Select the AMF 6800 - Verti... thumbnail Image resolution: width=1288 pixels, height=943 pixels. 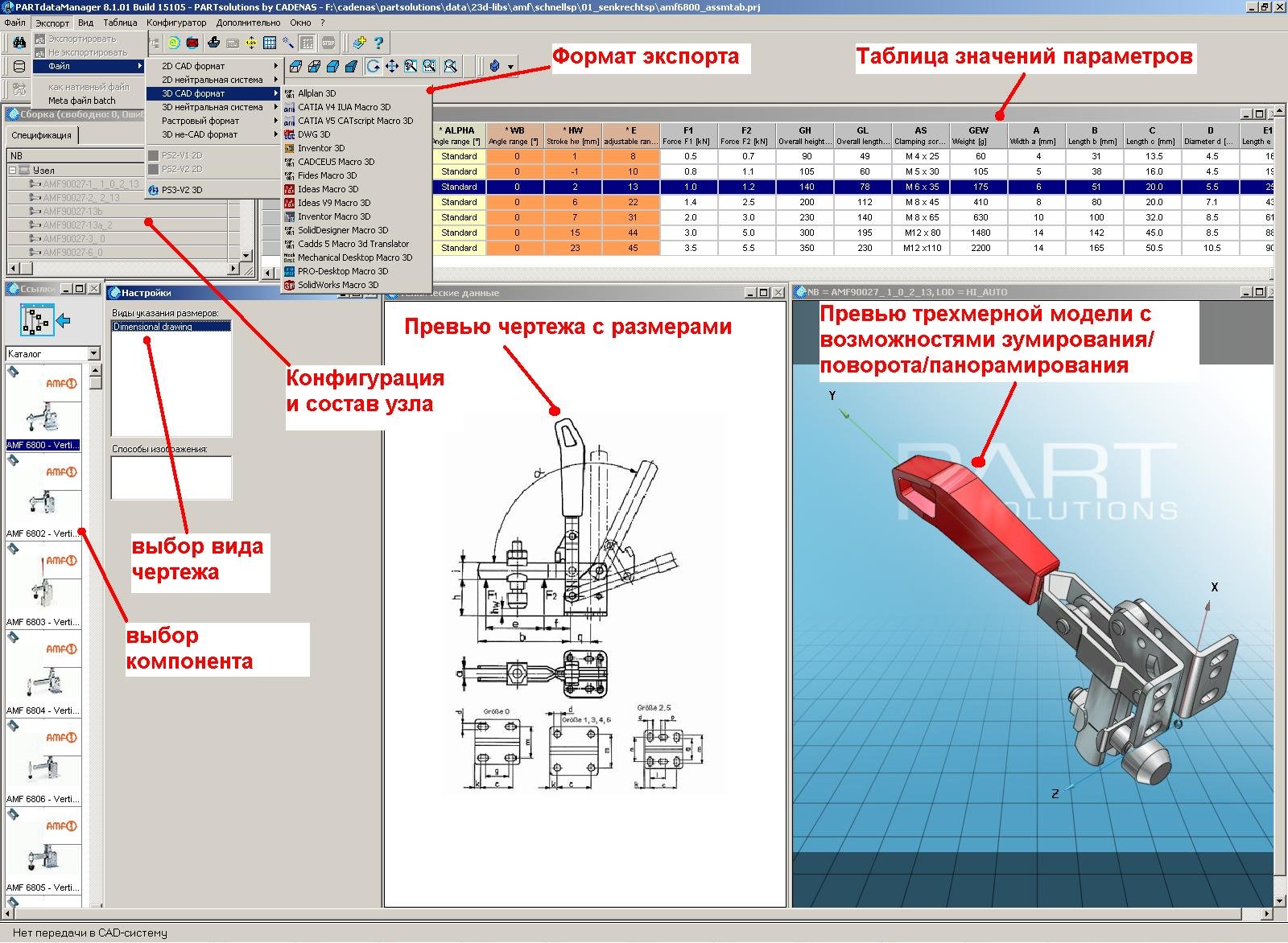tap(43, 407)
